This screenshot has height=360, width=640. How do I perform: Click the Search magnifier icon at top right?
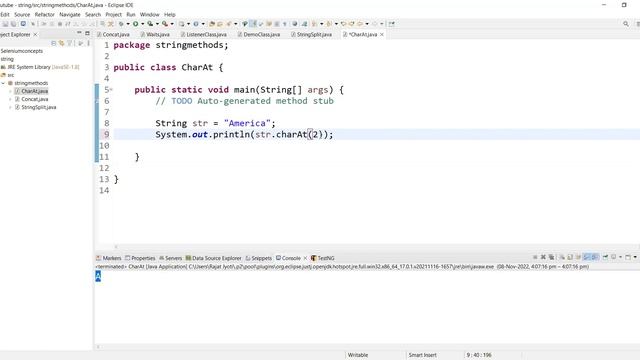(x=626, y=24)
